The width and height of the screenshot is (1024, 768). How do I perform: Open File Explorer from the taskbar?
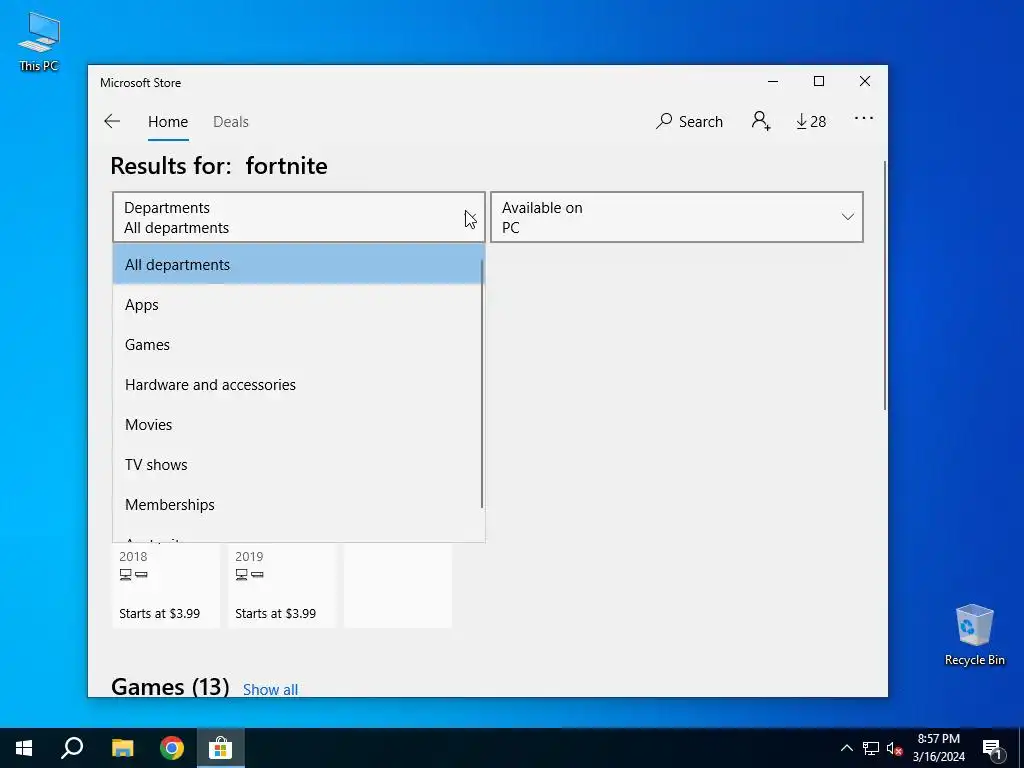point(122,748)
